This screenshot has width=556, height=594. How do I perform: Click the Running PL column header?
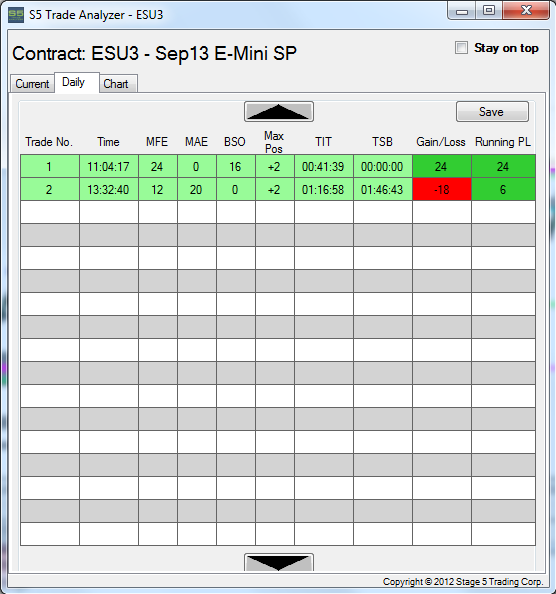tap(503, 142)
